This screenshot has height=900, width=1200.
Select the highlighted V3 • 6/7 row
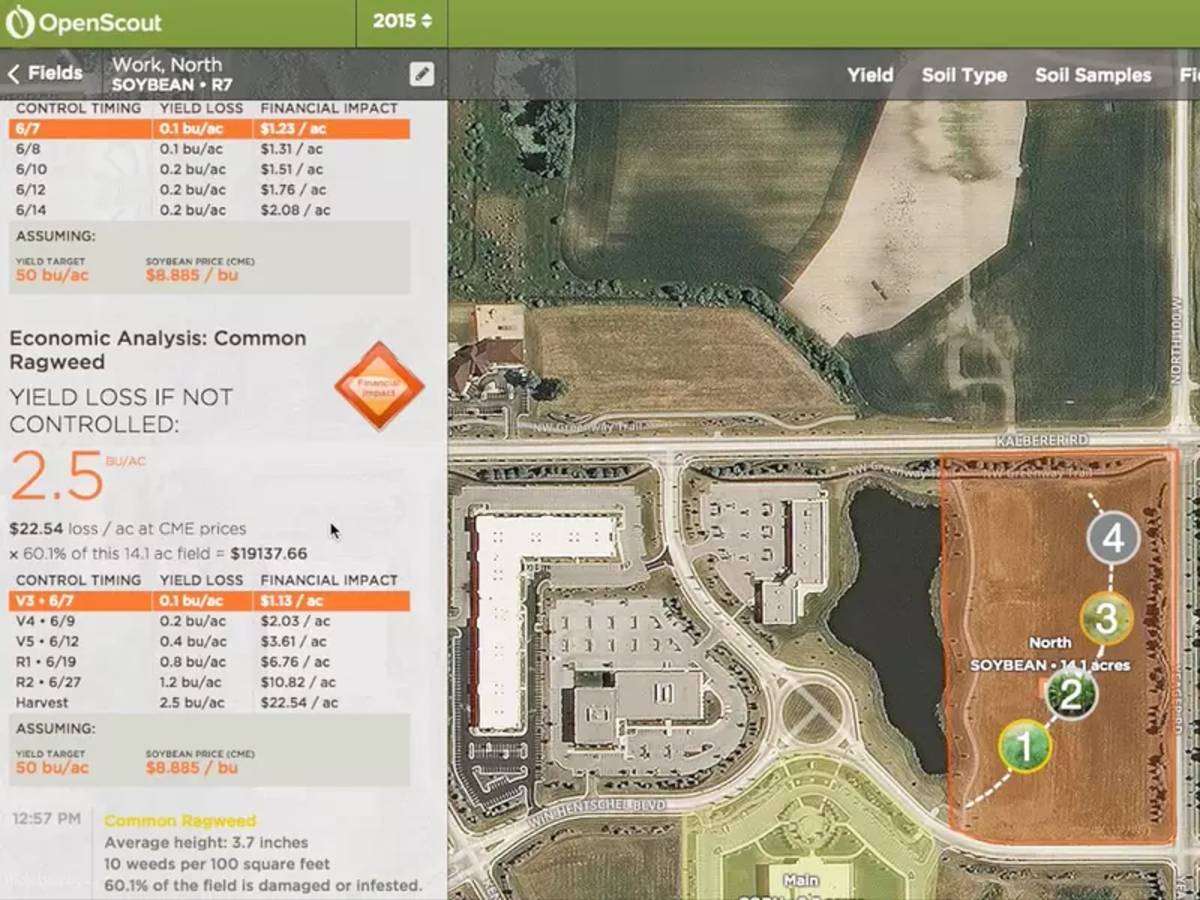point(209,600)
